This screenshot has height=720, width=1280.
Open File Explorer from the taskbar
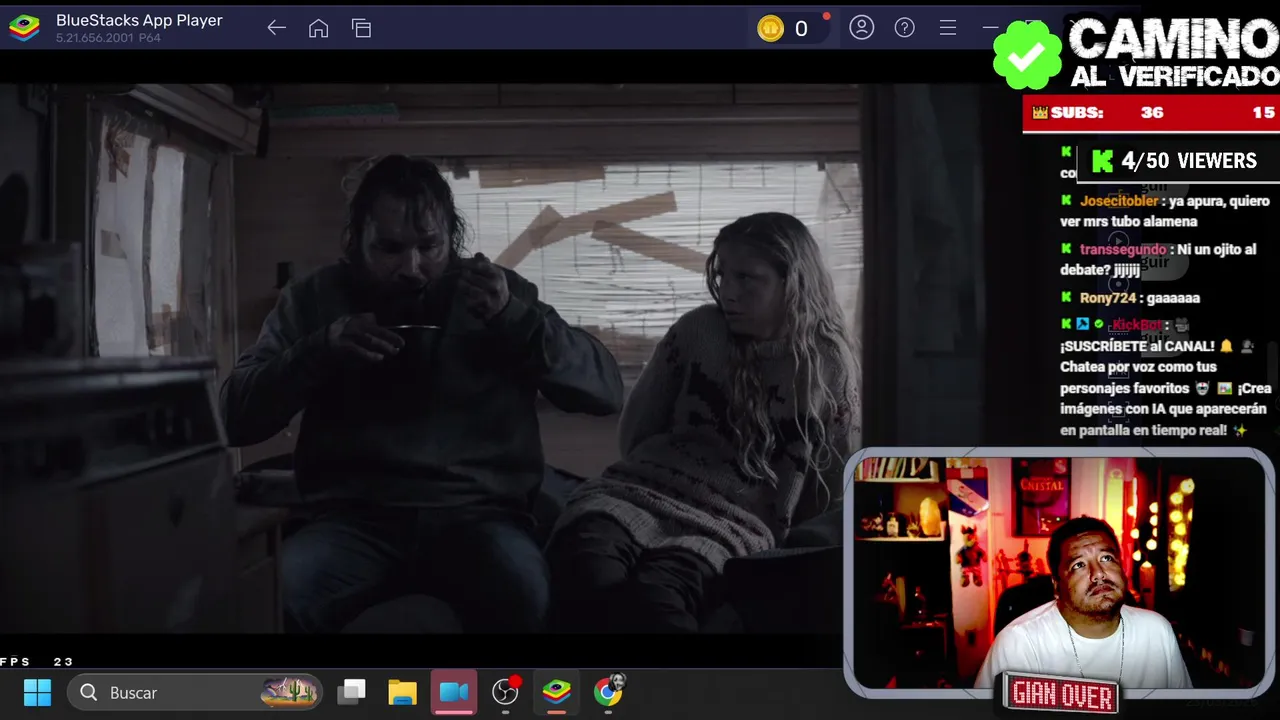[403, 692]
